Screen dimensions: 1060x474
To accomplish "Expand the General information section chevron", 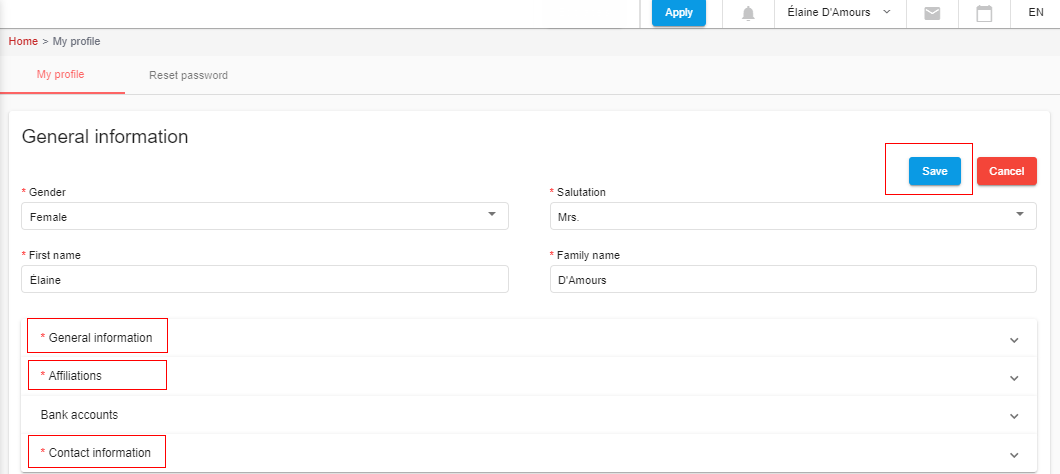I will pos(1014,339).
